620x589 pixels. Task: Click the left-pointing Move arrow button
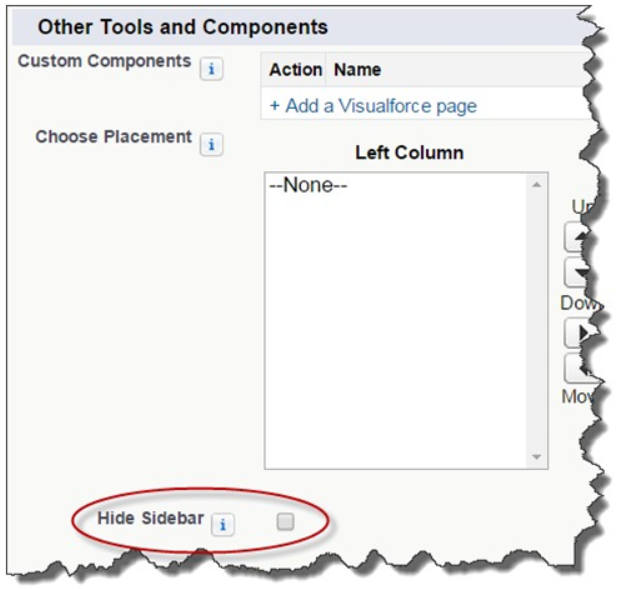(579, 368)
